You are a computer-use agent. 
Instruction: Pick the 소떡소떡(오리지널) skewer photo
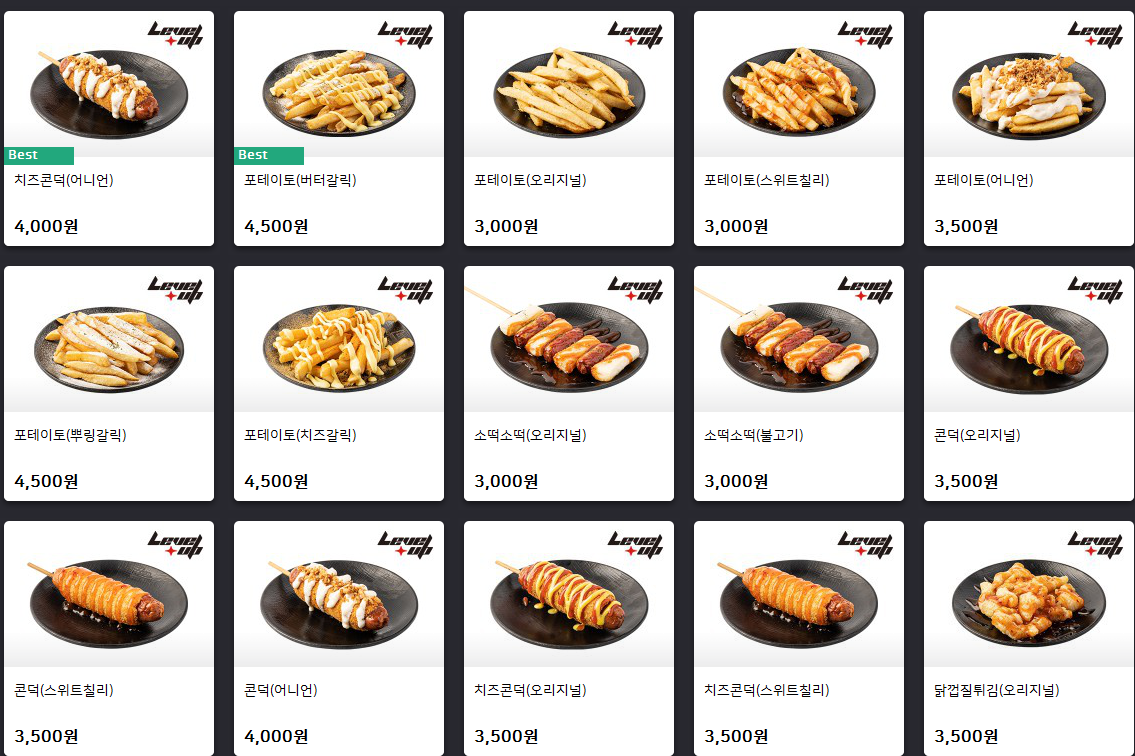click(569, 339)
